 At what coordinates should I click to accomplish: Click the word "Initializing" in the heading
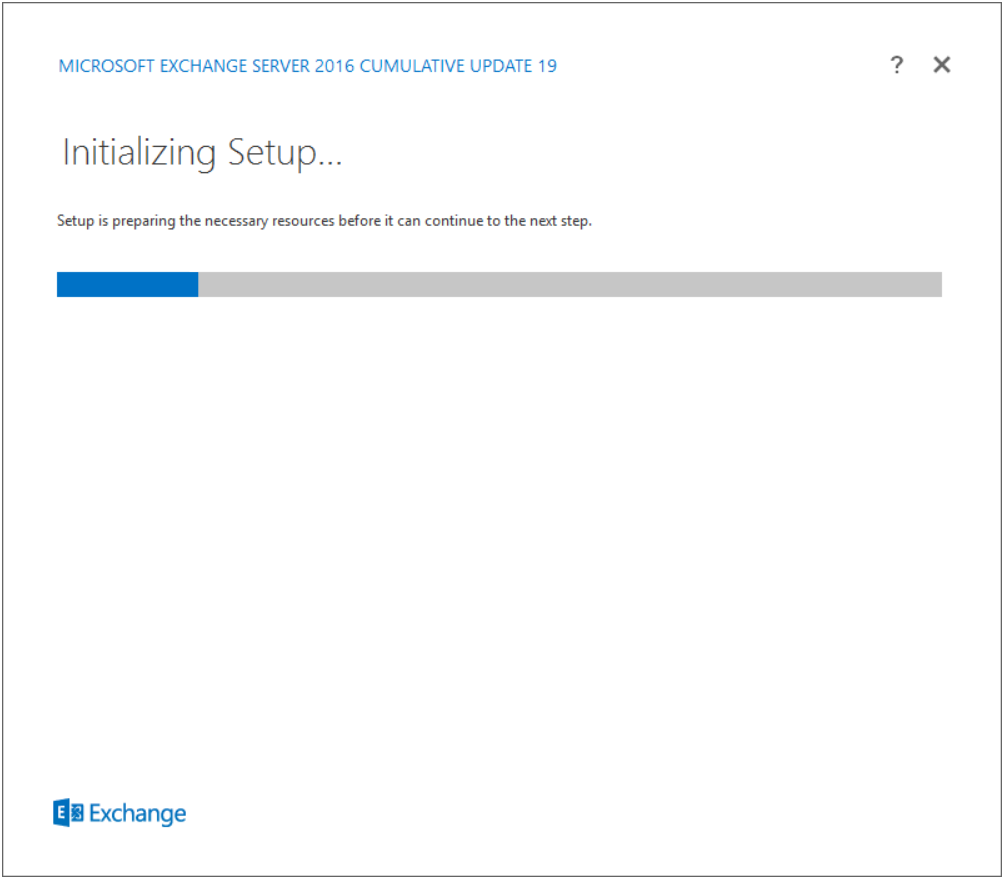pos(139,153)
